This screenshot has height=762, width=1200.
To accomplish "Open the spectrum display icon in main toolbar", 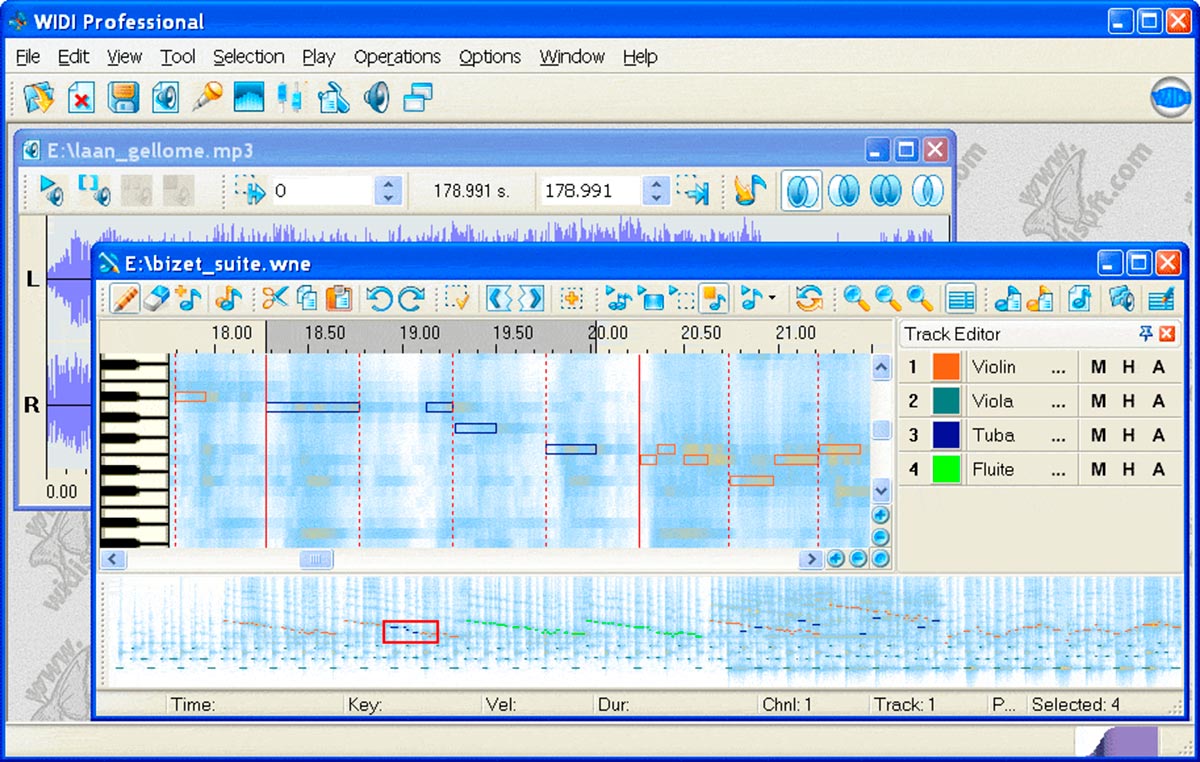I will (248, 97).
